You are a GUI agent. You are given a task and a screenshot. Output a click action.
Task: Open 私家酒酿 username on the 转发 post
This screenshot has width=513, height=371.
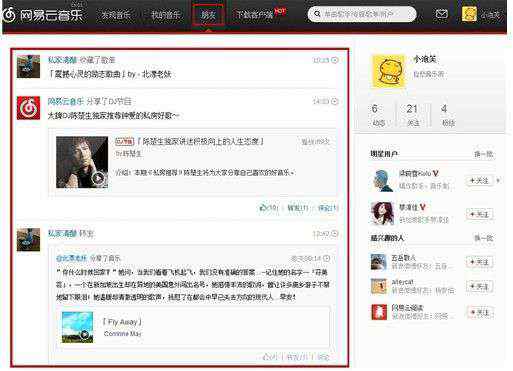coord(62,234)
